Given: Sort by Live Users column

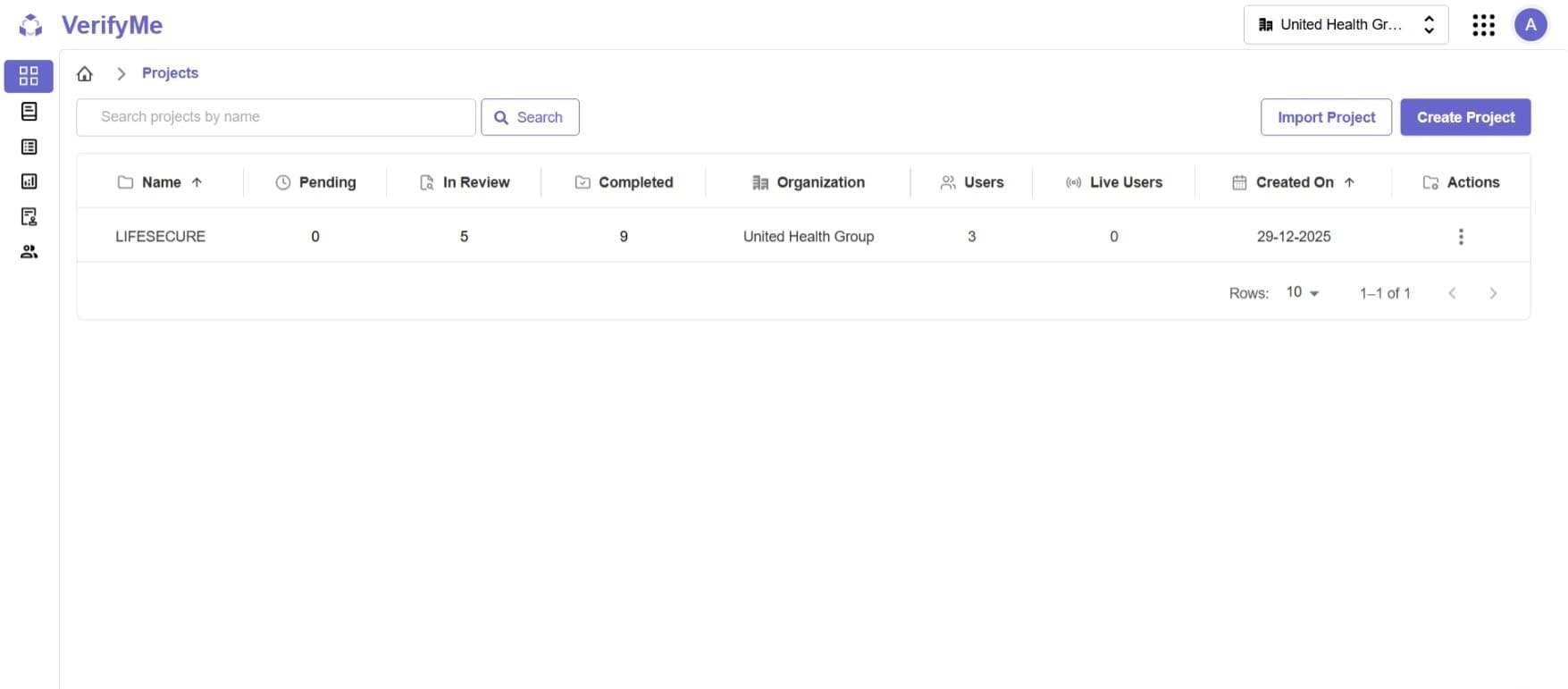Looking at the screenshot, I should click(1114, 182).
